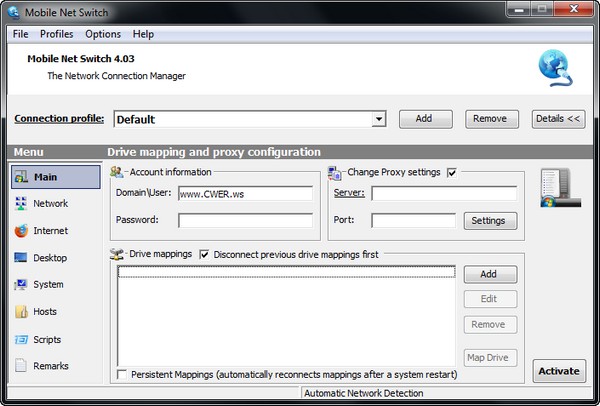Click the Drive mappings network drive icon

pos(116,254)
